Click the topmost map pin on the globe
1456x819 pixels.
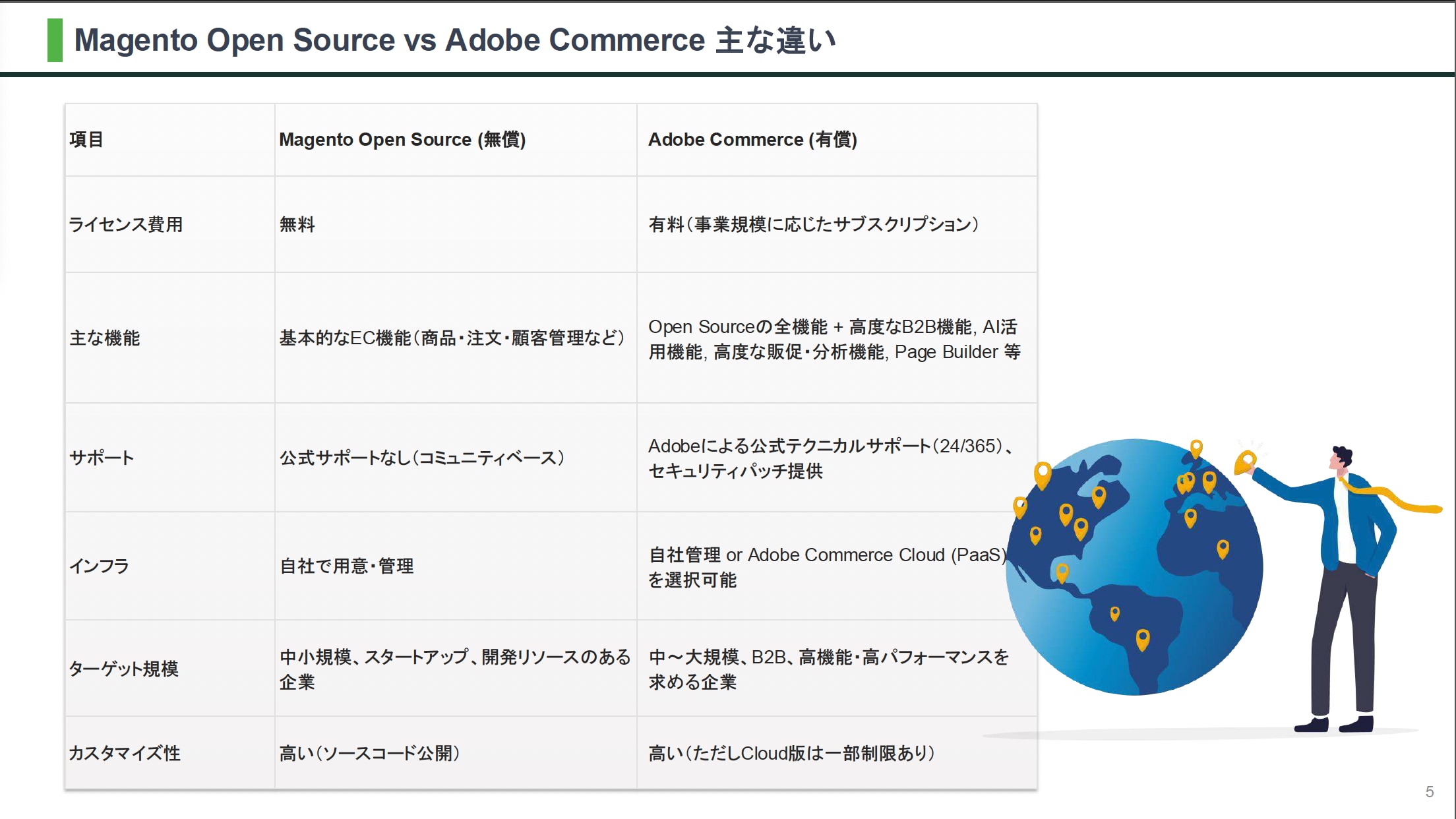pos(1196,448)
